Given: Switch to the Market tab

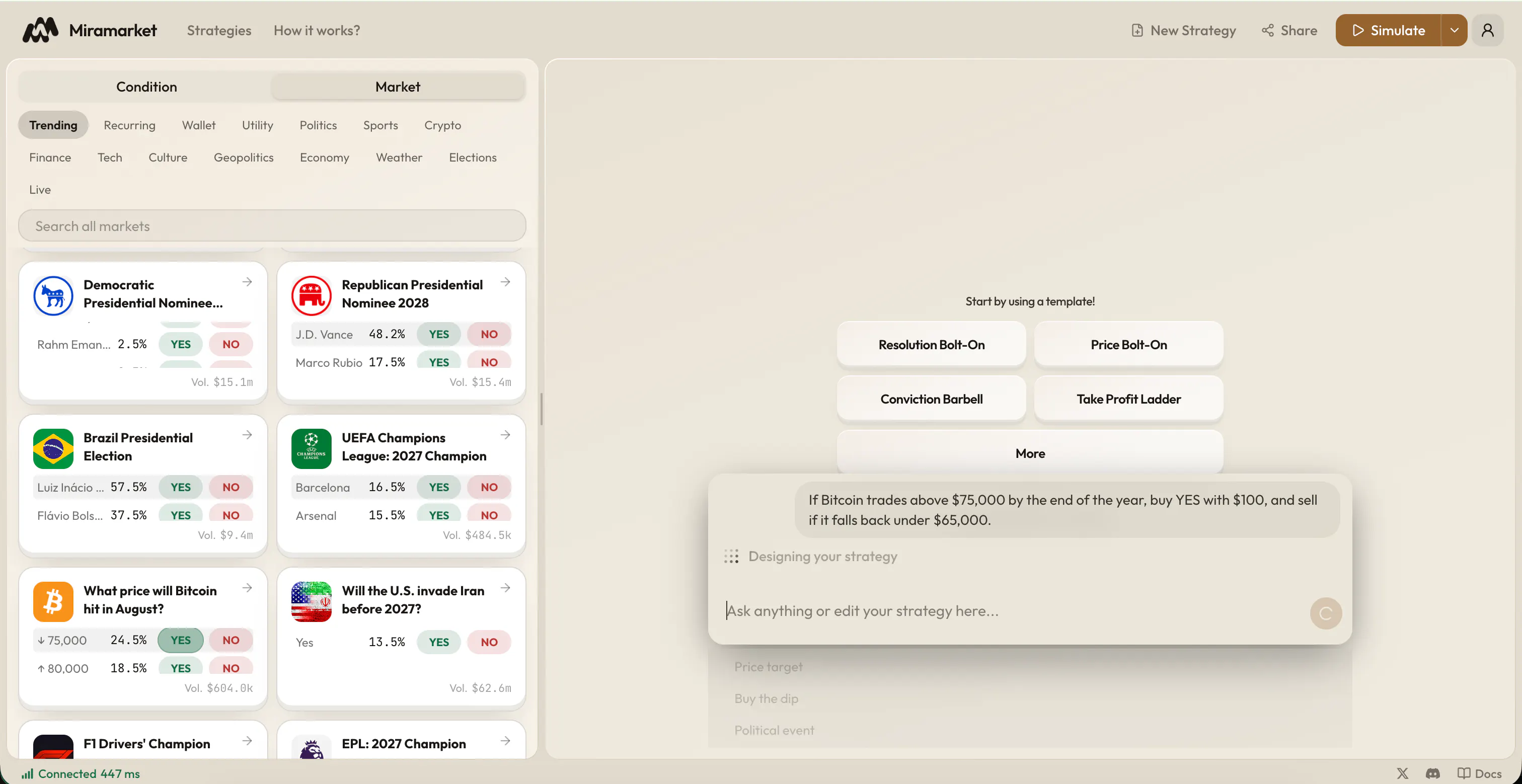Looking at the screenshot, I should pos(398,87).
